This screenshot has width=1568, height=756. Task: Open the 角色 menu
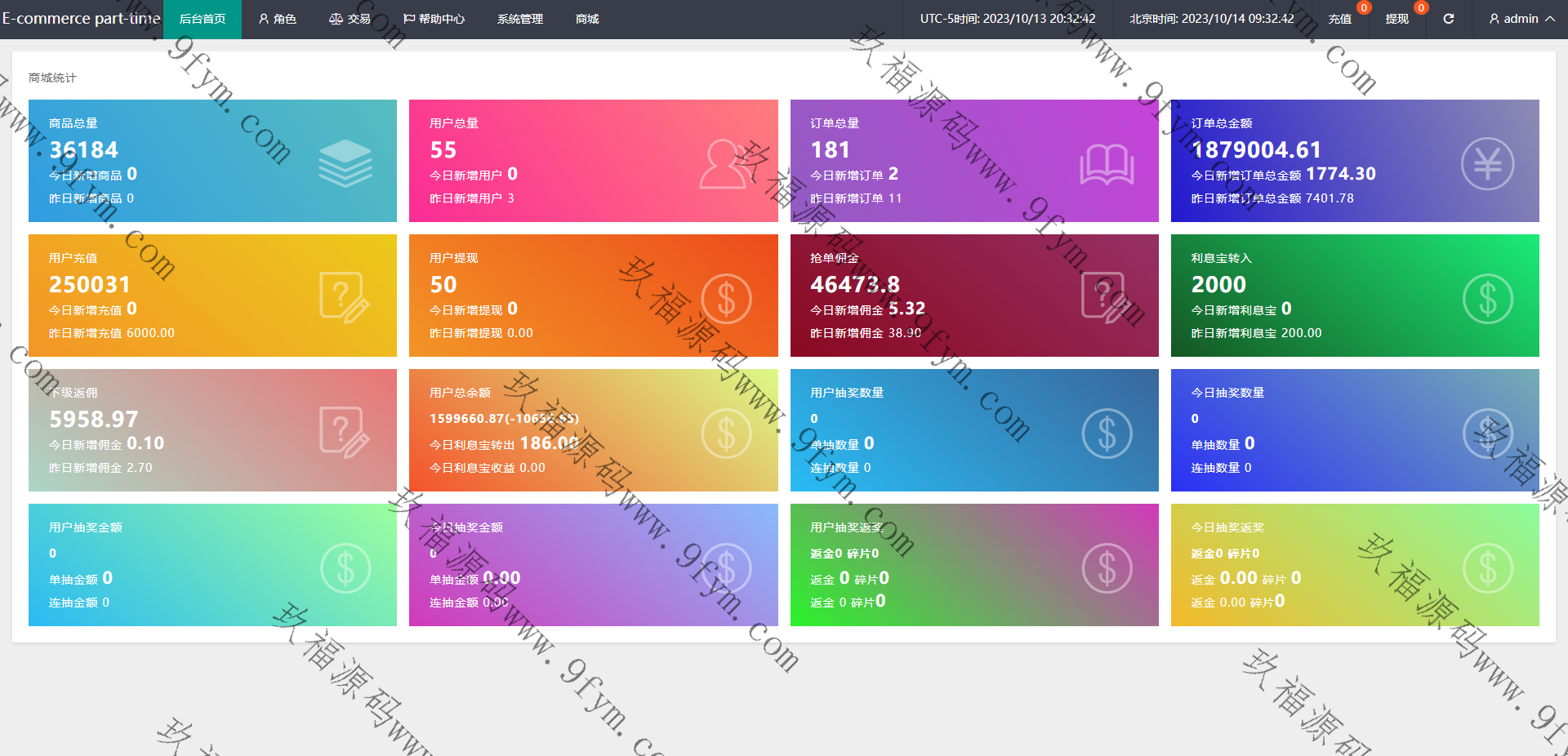(278, 19)
